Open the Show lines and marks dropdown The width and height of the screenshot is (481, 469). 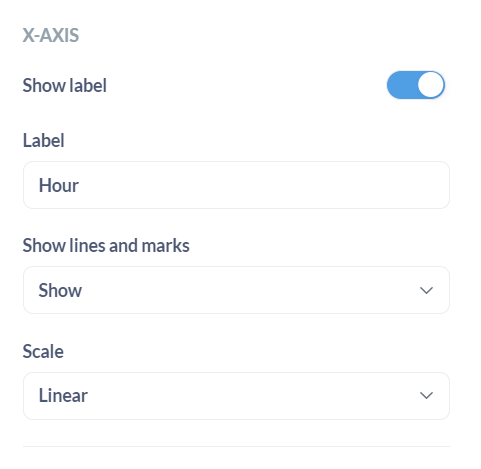(236, 290)
